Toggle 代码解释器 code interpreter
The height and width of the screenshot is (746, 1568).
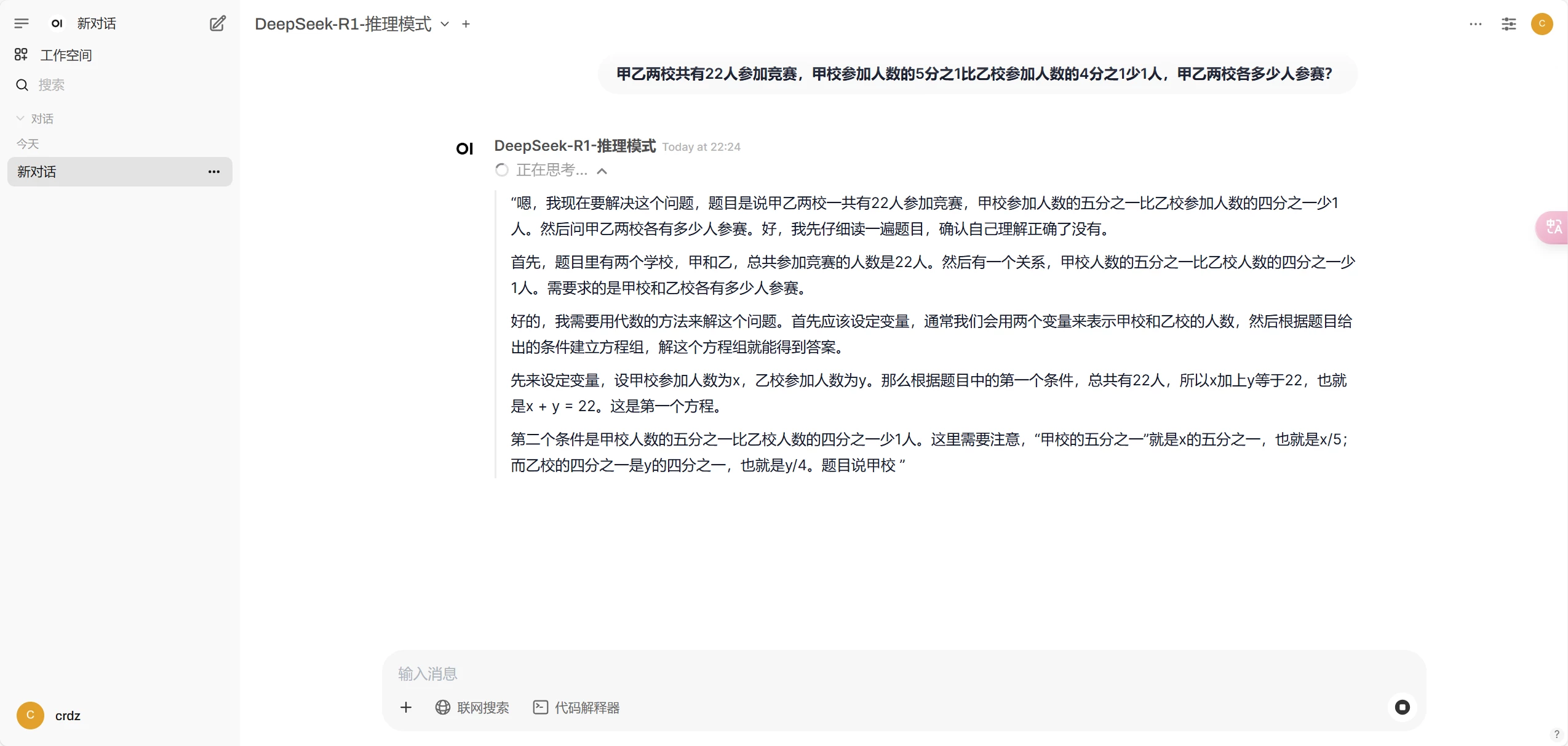tap(576, 708)
